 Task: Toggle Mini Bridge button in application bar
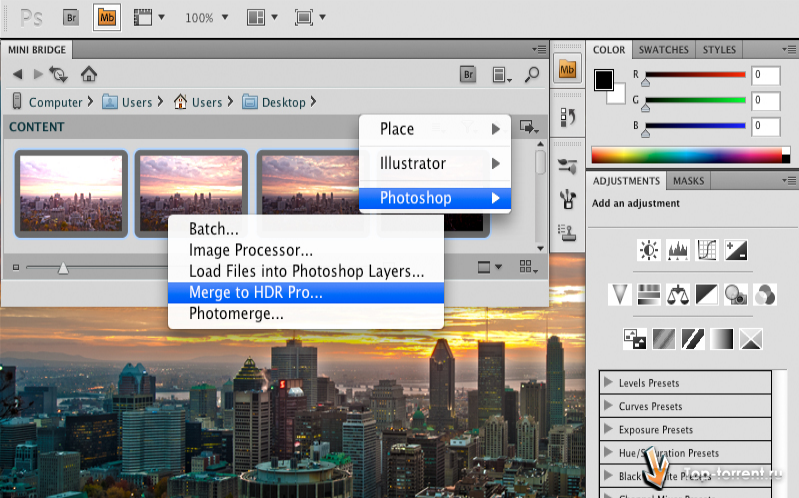click(106, 18)
